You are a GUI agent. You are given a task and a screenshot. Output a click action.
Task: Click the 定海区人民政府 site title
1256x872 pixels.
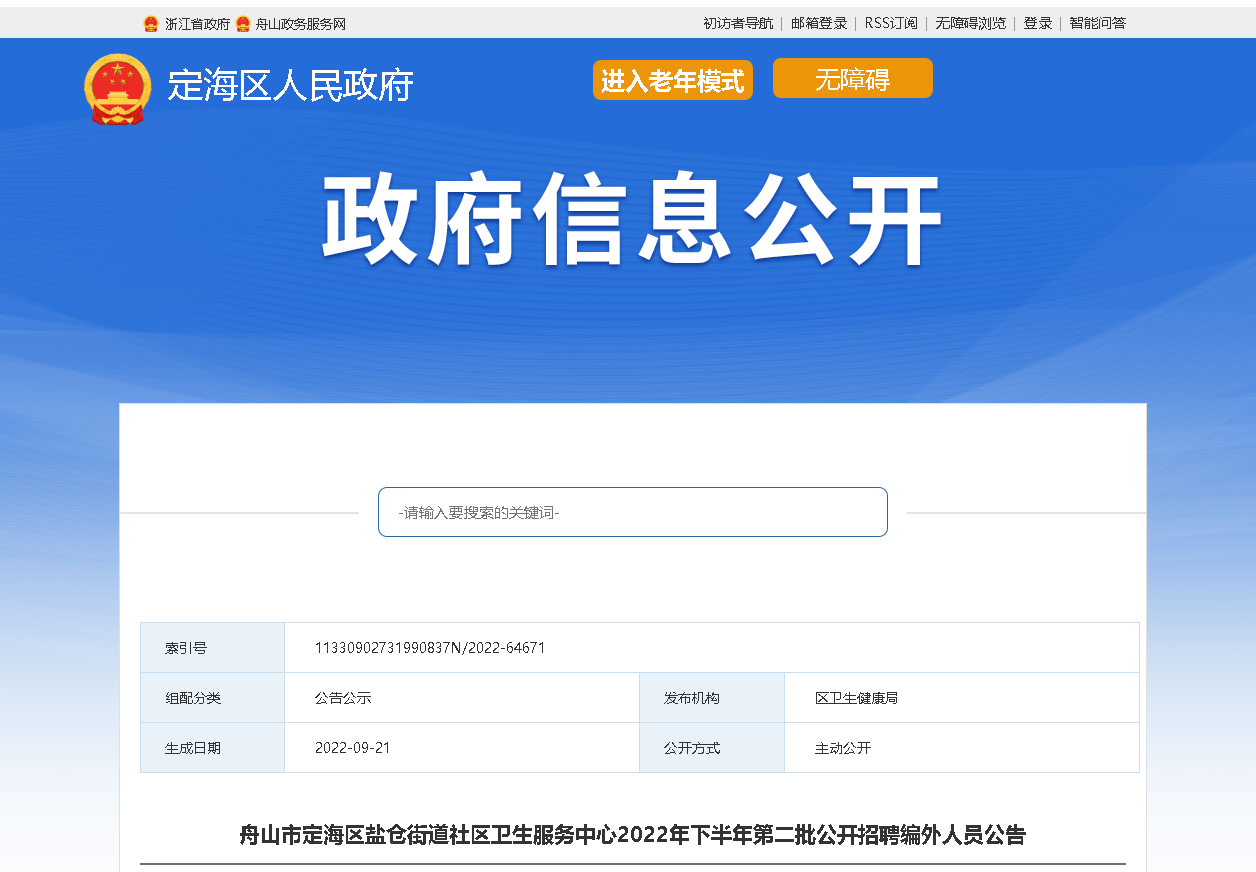290,86
